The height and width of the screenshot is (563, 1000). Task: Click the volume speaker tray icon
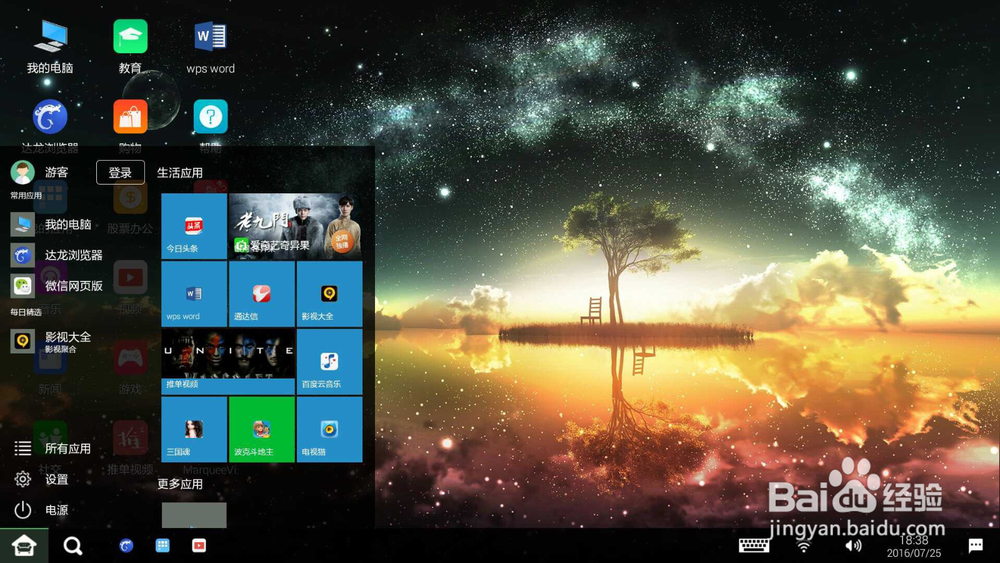coord(853,546)
